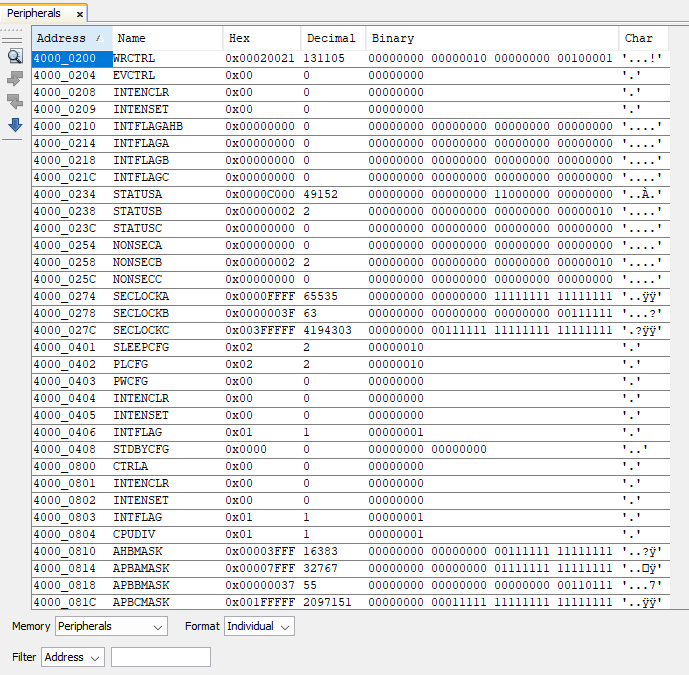The image size is (689, 675).
Task: Click the blue down arrow icon
Action: click(x=15, y=125)
